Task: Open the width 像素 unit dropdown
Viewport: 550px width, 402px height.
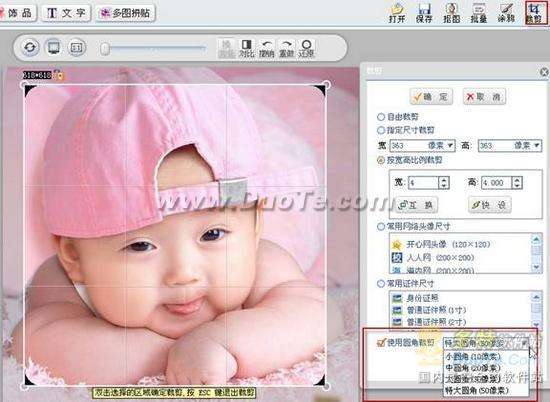Action: tap(450, 145)
